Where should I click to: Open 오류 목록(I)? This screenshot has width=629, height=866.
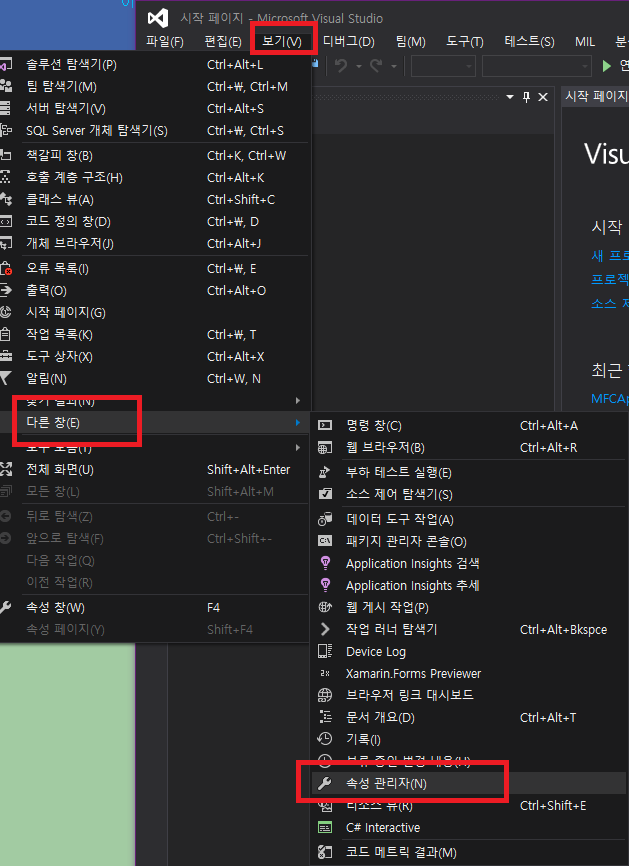point(155,269)
